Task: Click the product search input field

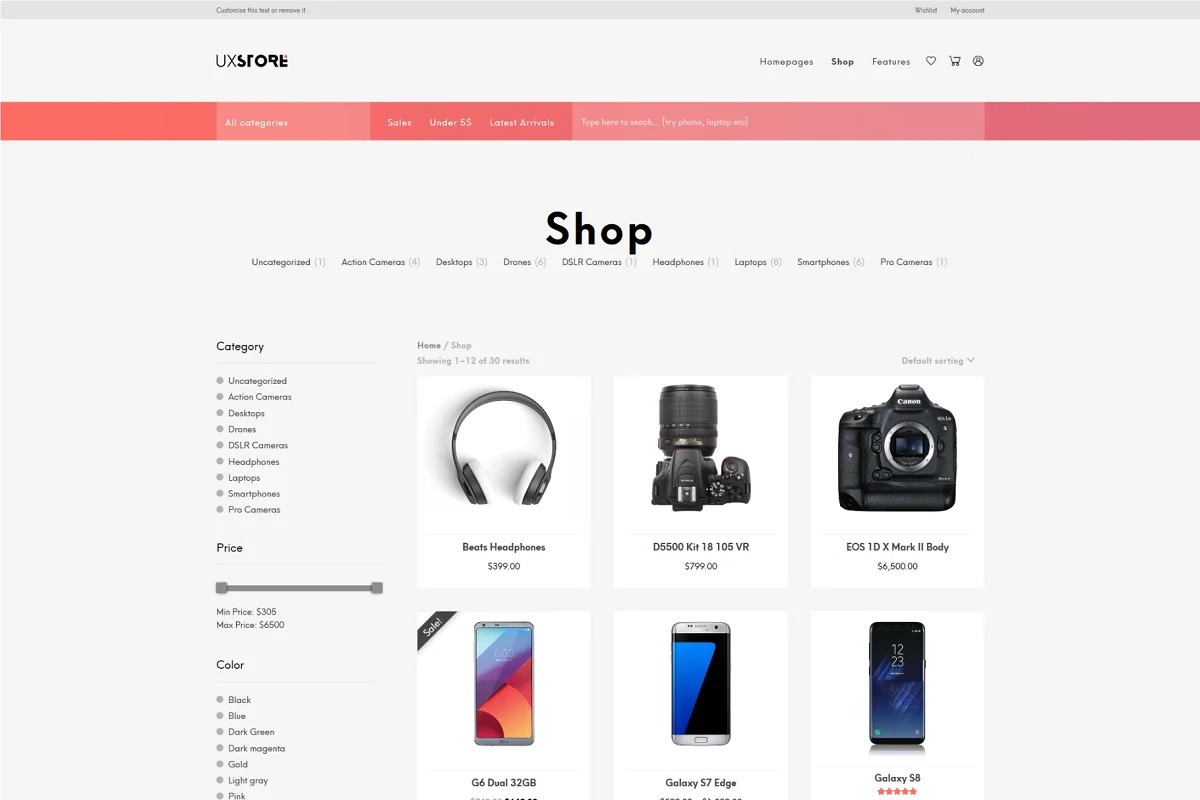Action: coord(778,122)
